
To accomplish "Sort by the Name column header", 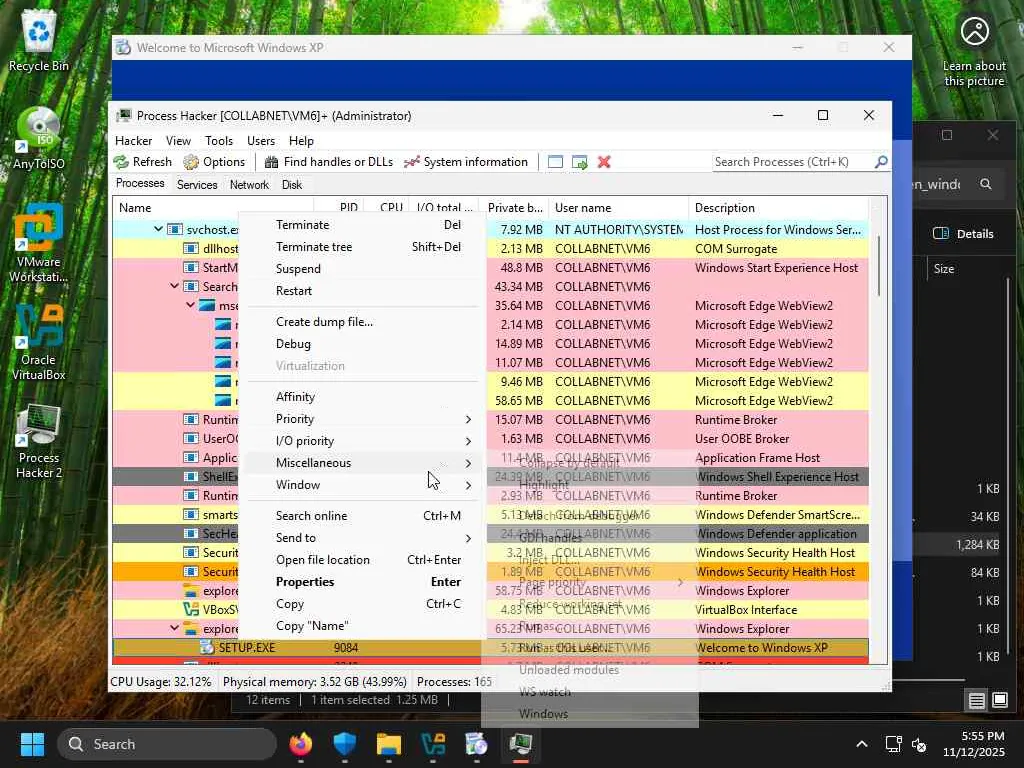I will (x=213, y=208).
